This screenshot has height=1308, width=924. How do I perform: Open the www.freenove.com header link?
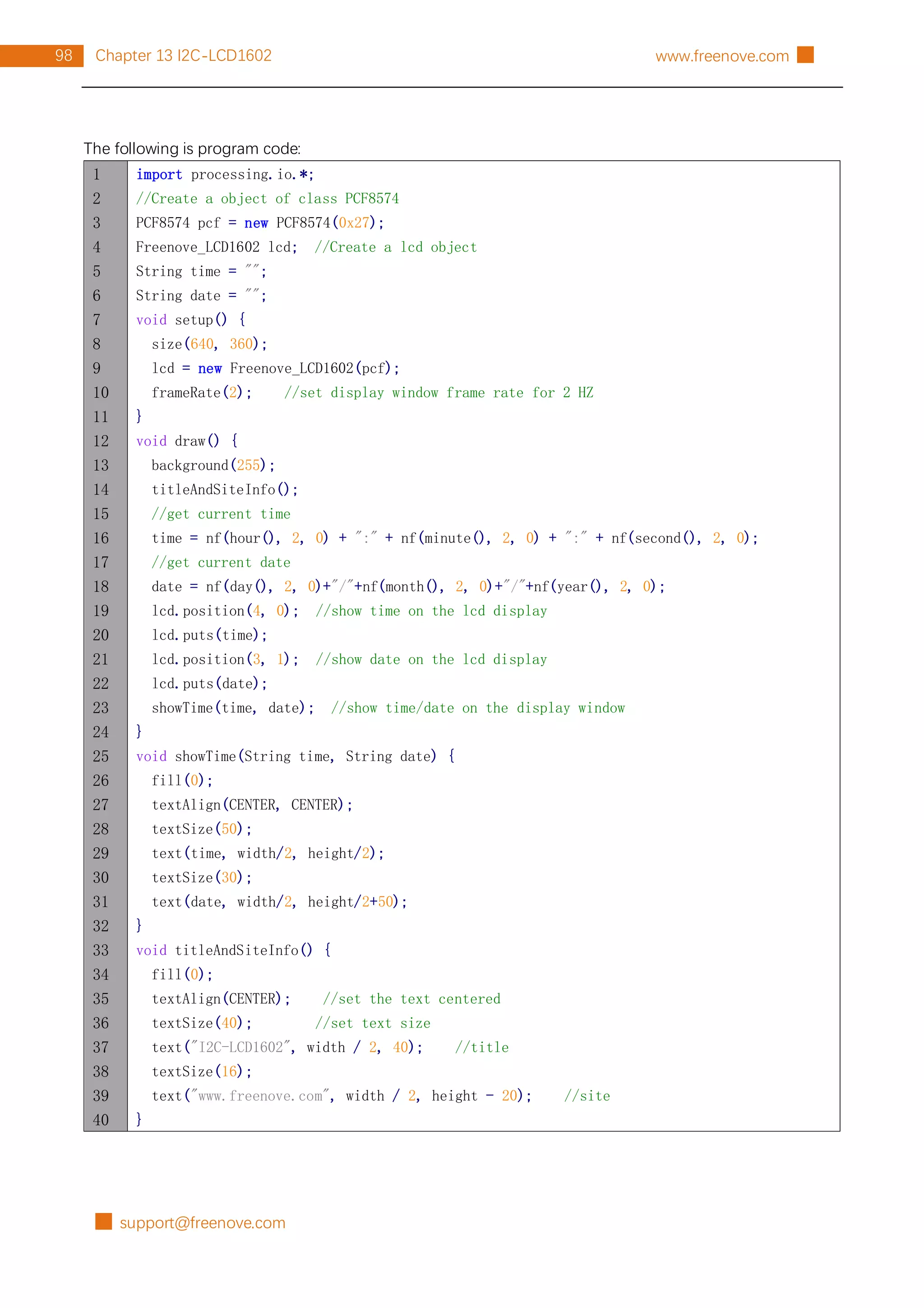tap(722, 56)
